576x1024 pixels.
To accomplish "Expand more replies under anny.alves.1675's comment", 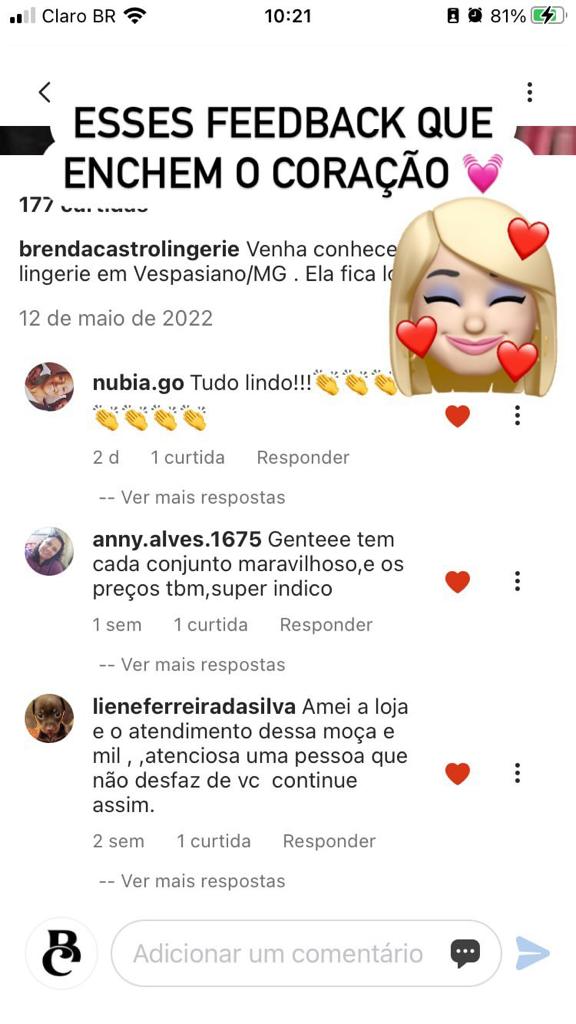I will pos(192,665).
